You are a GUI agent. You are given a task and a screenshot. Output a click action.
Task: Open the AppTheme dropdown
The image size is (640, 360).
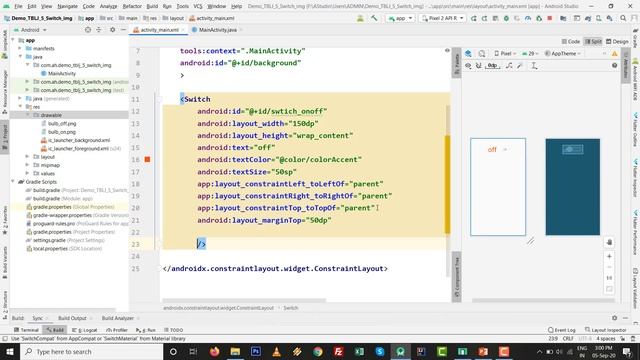563,53
